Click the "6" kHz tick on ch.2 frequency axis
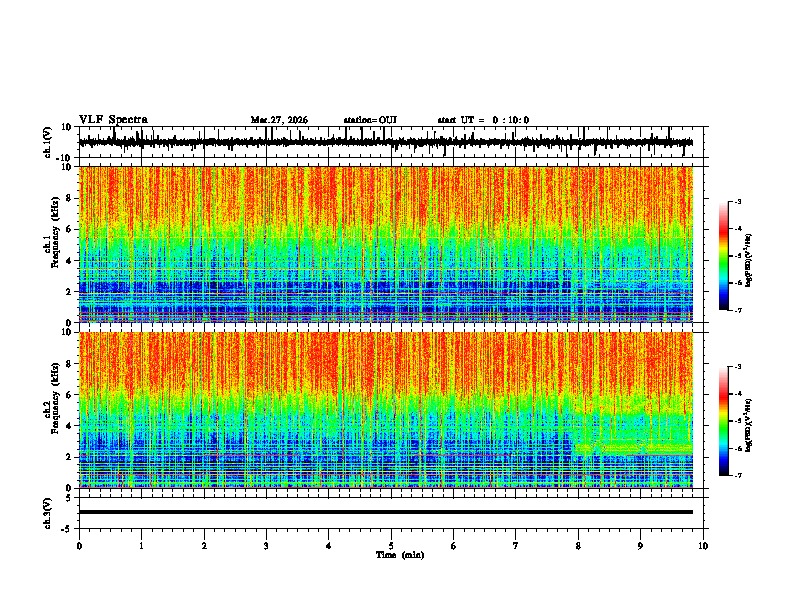792x612 pixels. coord(70,394)
